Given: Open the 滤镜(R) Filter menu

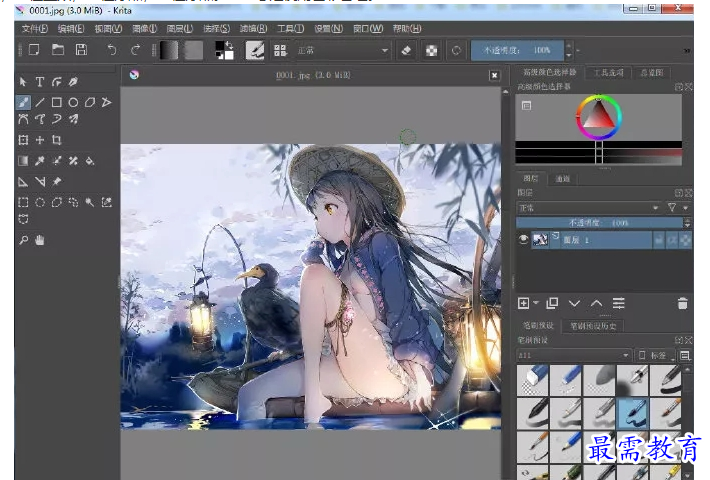Looking at the screenshot, I should (253, 29).
